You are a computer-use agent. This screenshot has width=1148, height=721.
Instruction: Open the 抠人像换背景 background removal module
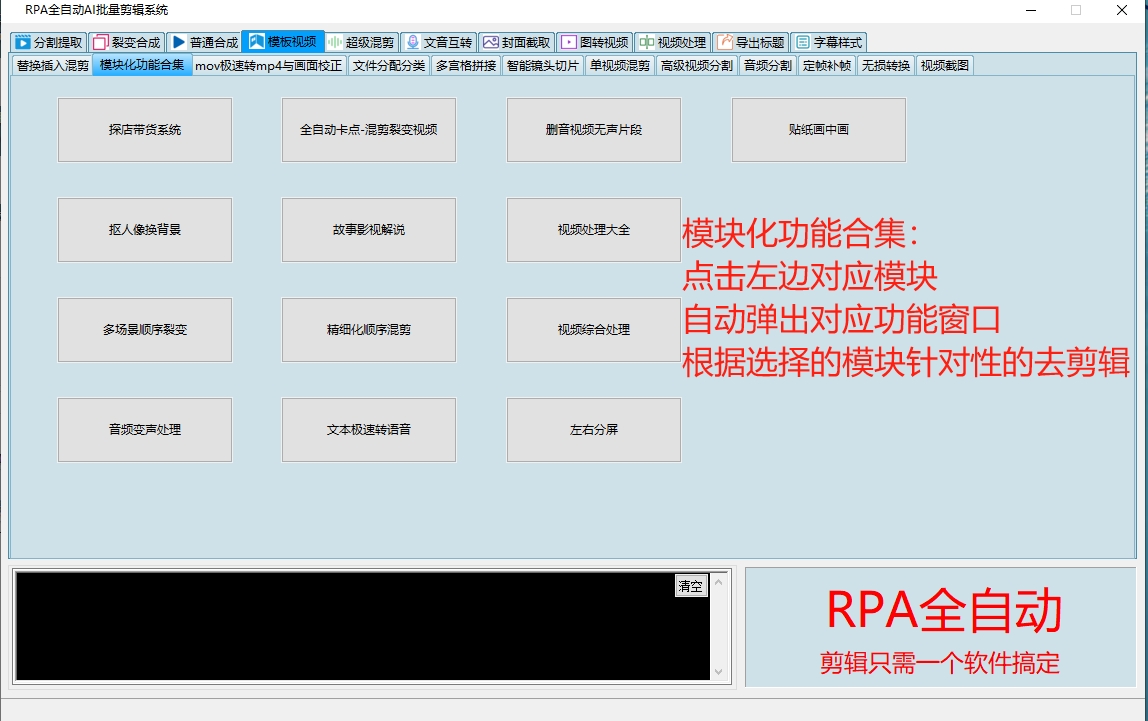[x=144, y=229]
